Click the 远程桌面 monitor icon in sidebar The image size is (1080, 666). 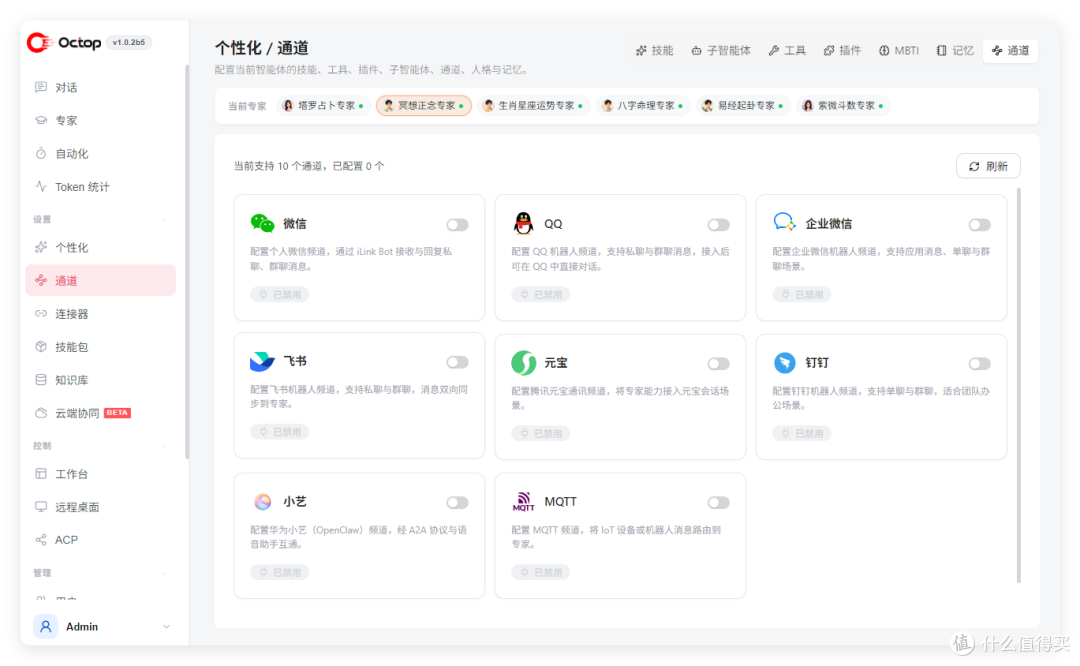tap(41, 507)
